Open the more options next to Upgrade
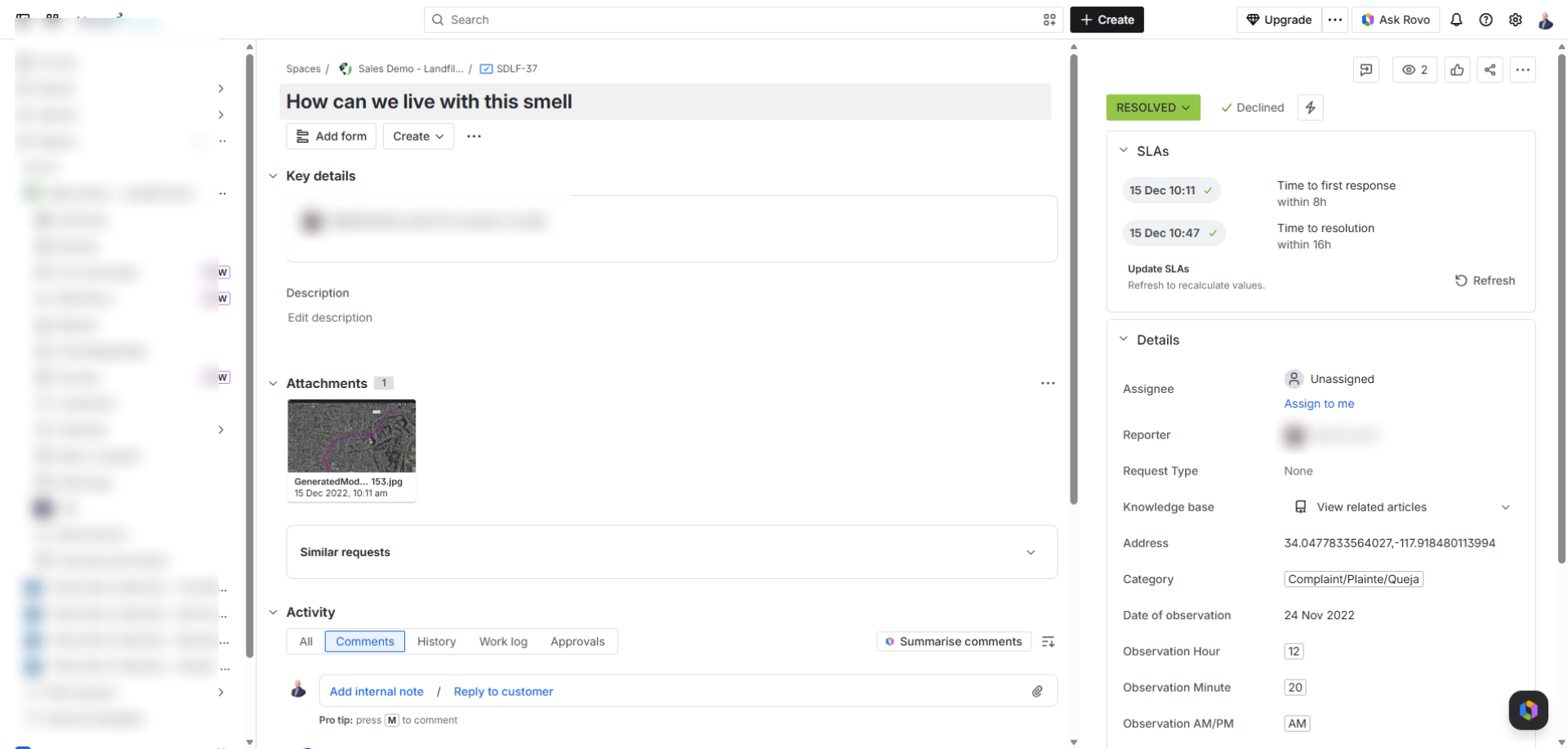 tap(1335, 20)
